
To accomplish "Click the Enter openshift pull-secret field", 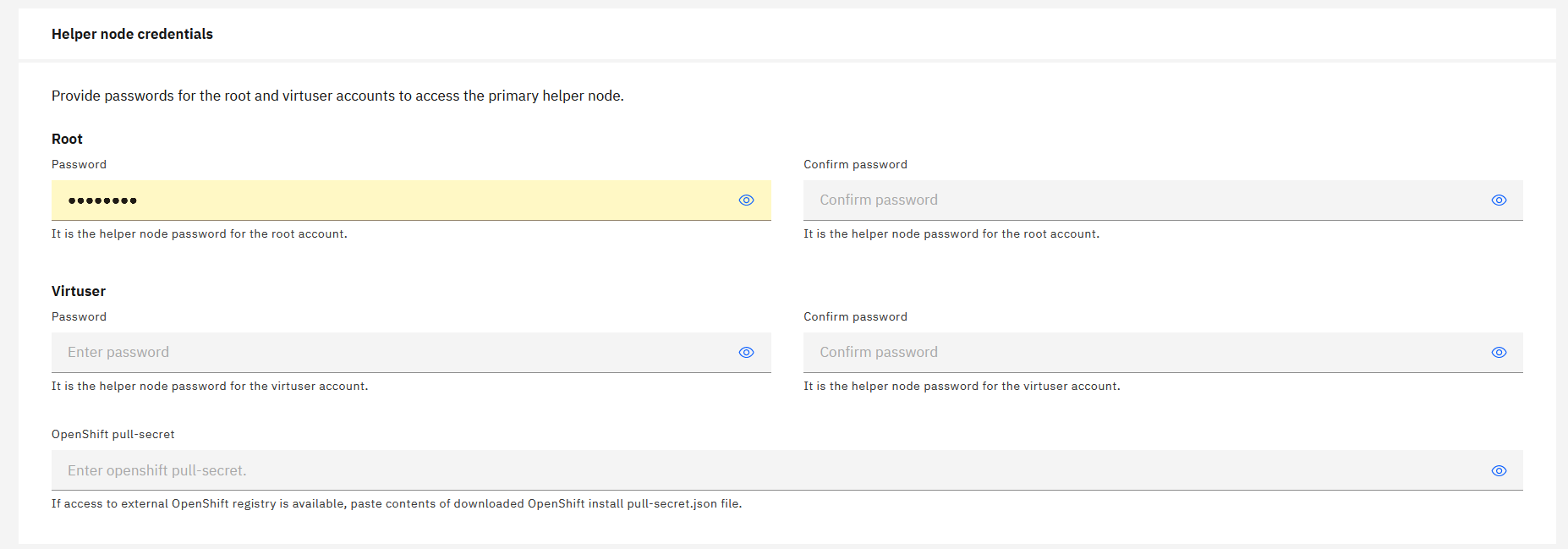I will click(x=761, y=471).
